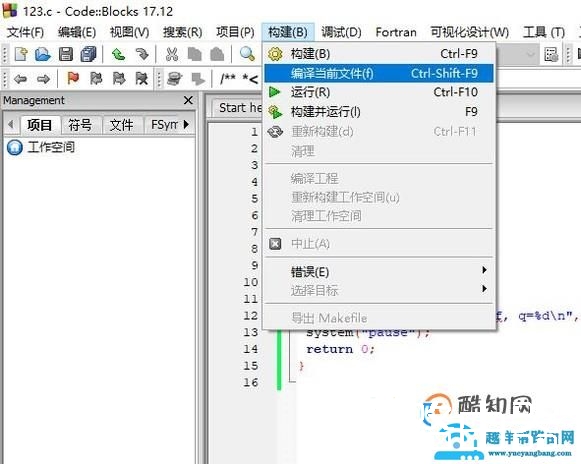Select the 工作空间 tree item

pos(51,147)
